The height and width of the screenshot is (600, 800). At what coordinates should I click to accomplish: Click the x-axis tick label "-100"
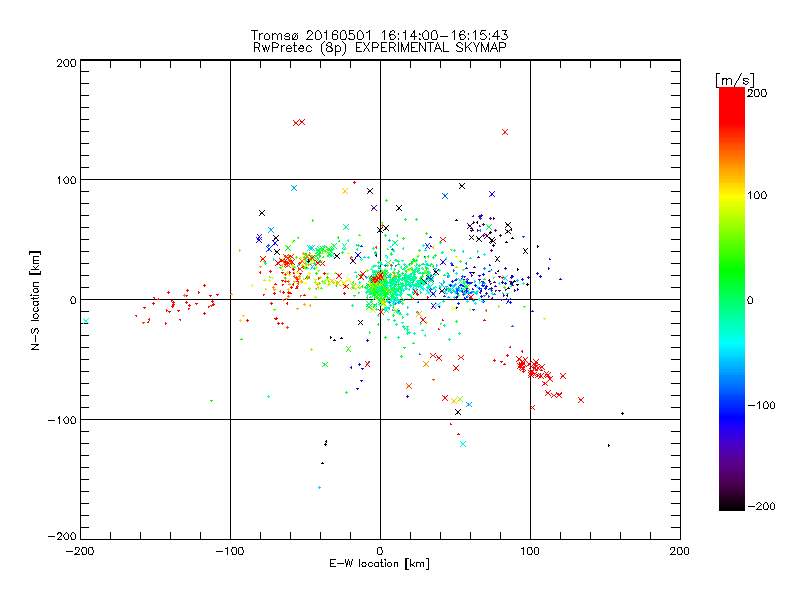(230, 551)
